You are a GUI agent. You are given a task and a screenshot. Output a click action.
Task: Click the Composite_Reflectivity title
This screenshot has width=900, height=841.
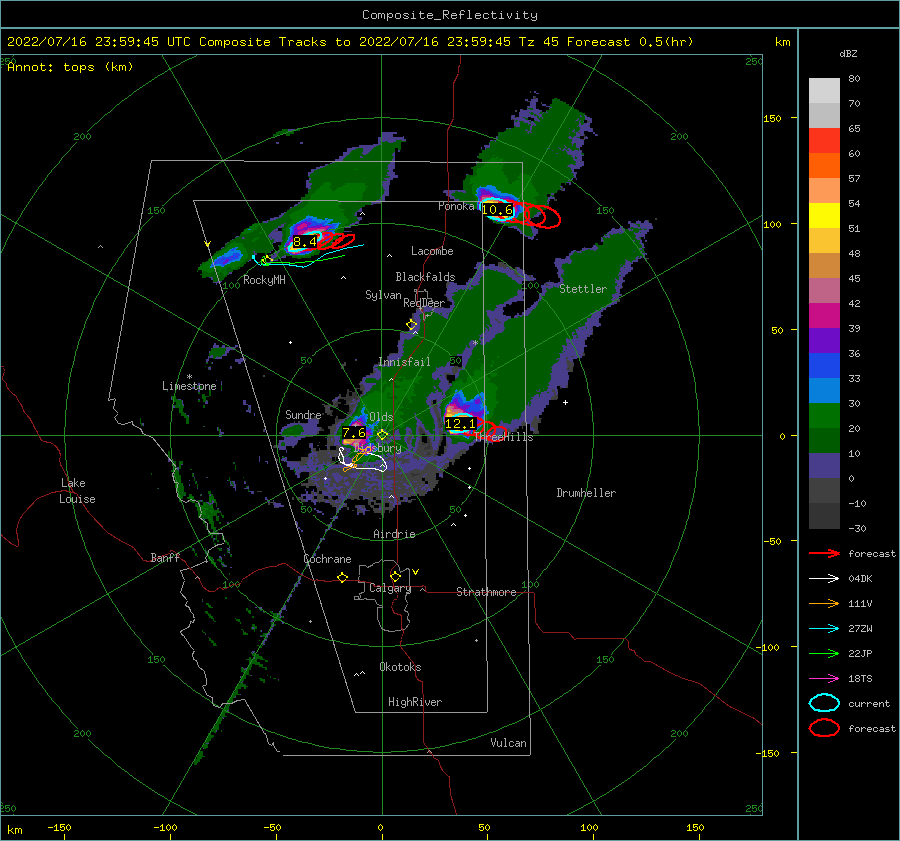[x=450, y=15]
